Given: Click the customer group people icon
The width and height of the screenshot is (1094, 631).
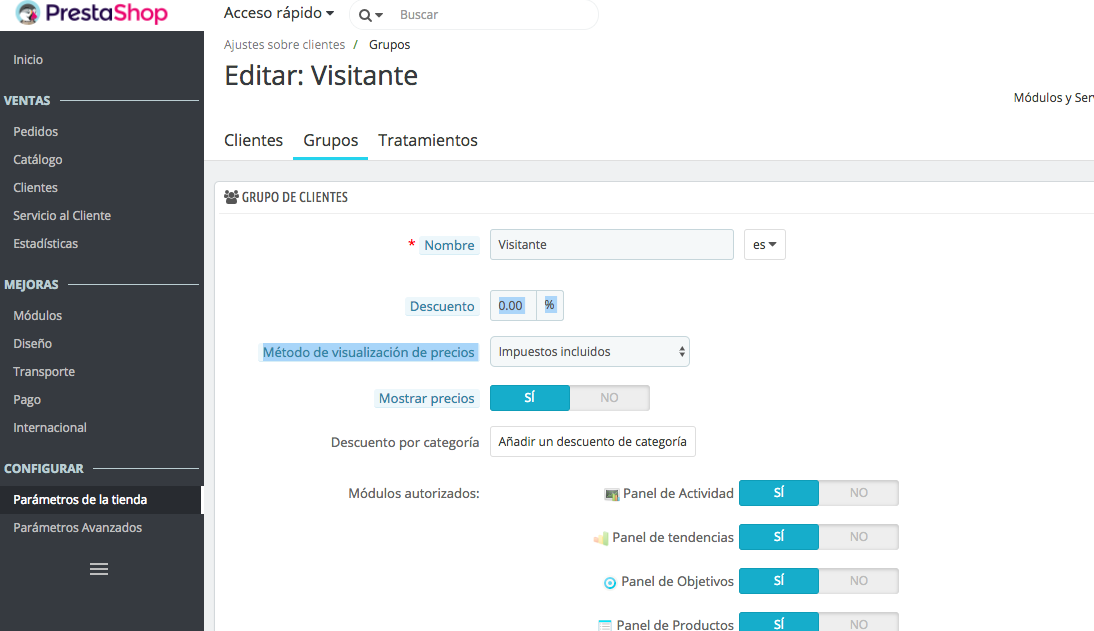Looking at the screenshot, I should tap(231, 197).
